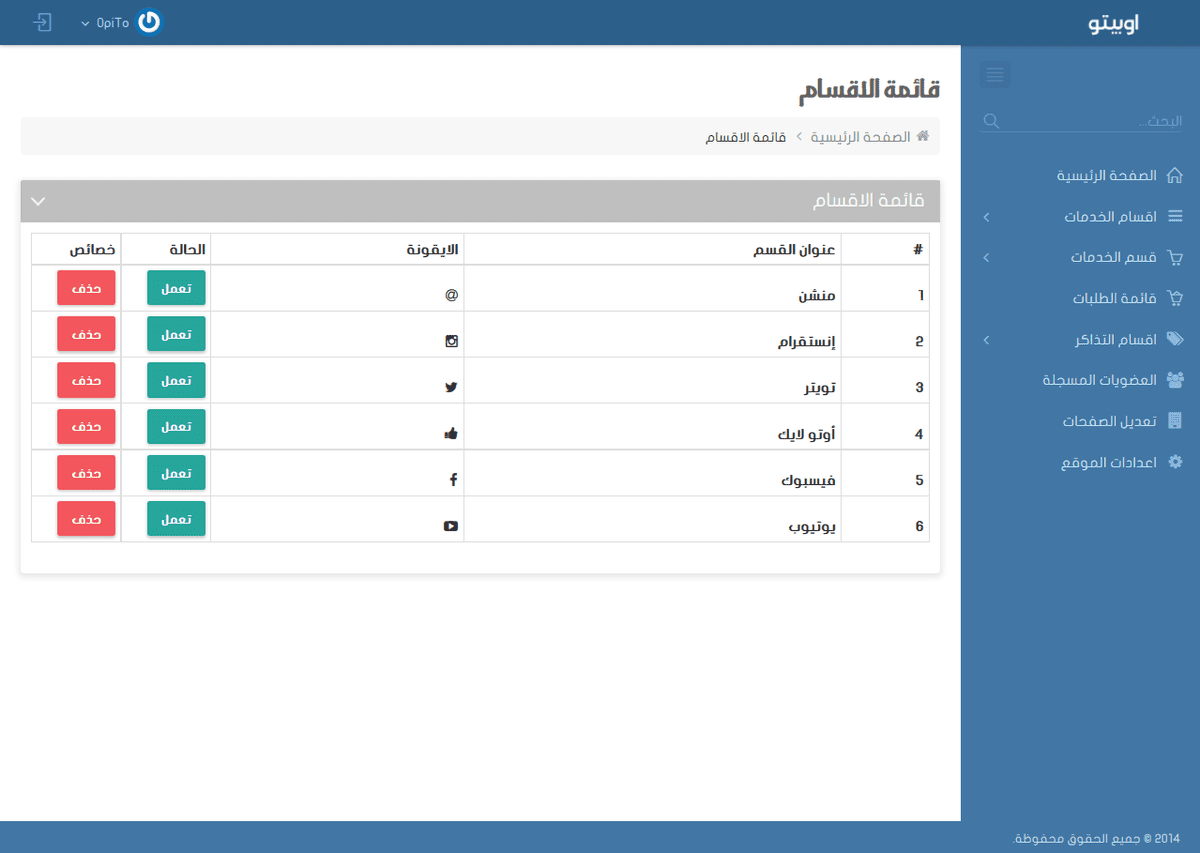Click the logout icon in the top bar
1200x853 pixels.
pyautogui.click(x=42, y=22)
